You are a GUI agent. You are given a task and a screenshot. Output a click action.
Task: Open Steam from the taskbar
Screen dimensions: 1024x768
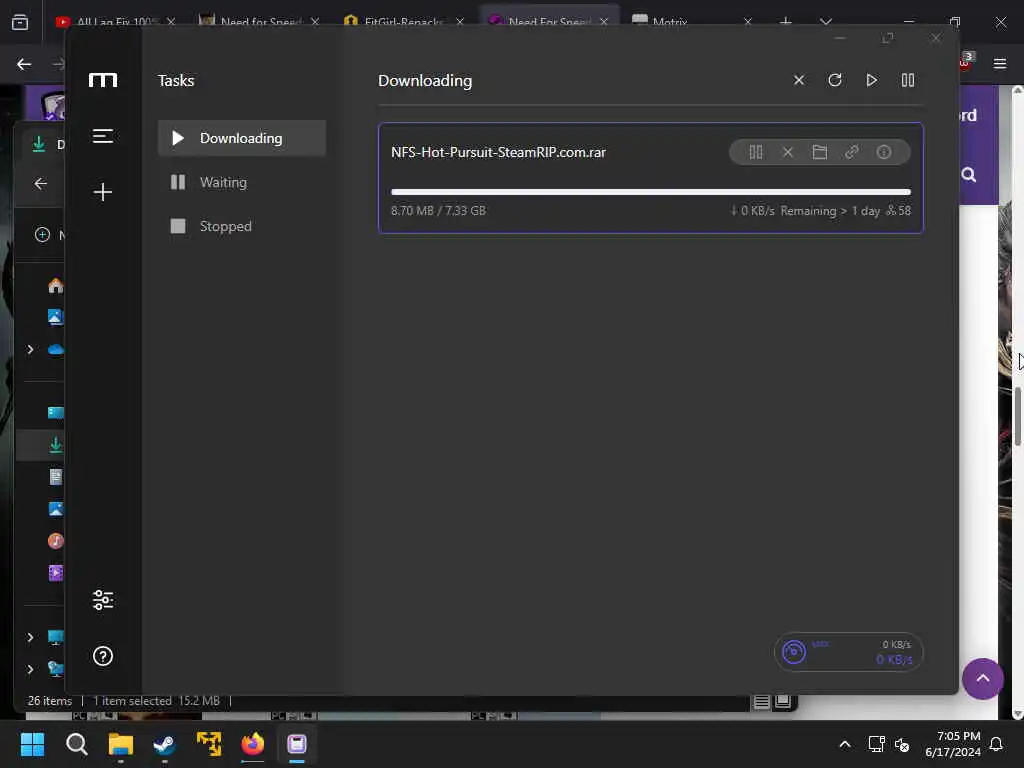(x=165, y=744)
